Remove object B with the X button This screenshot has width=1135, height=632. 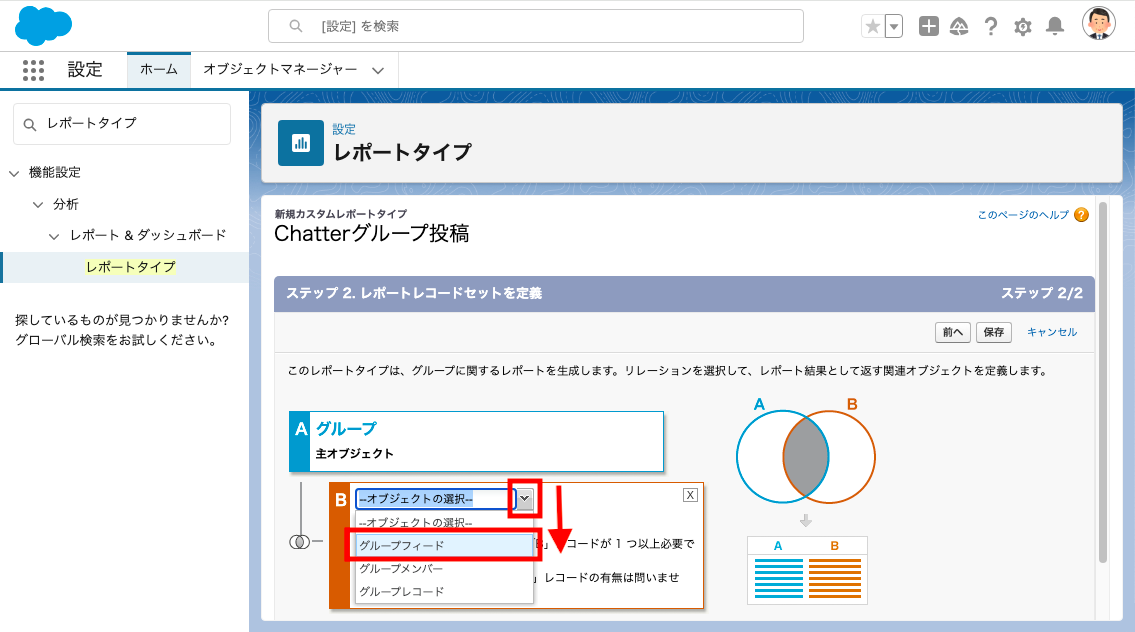tap(690, 495)
